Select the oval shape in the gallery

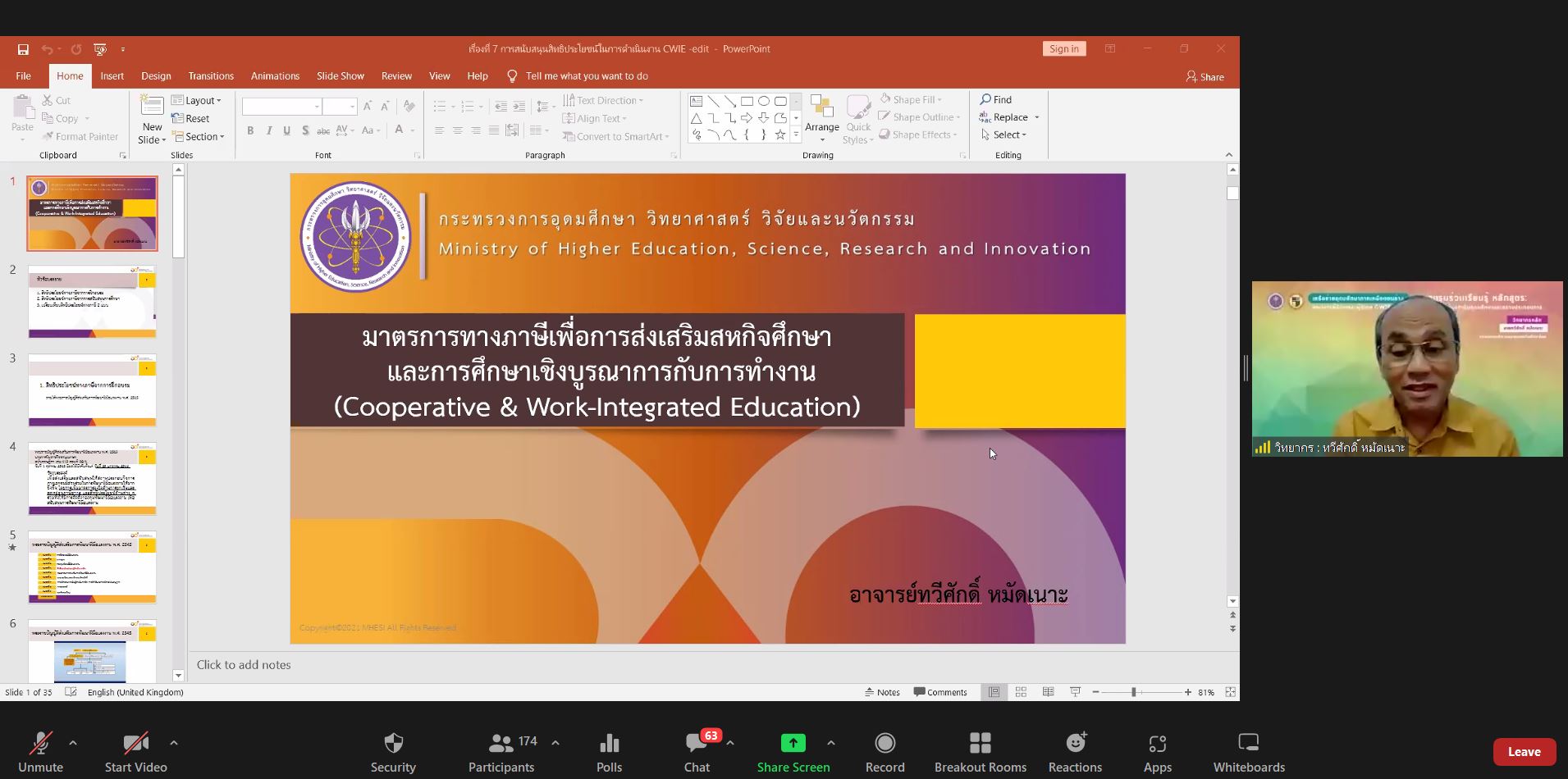tap(763, 101)
